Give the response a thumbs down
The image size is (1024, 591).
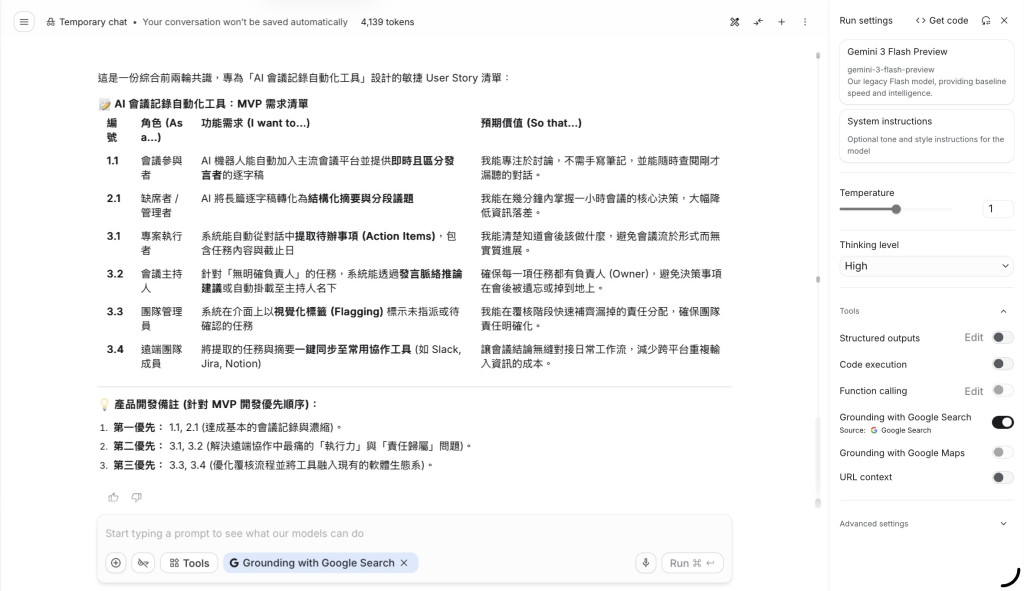click(x=136, y=498)
